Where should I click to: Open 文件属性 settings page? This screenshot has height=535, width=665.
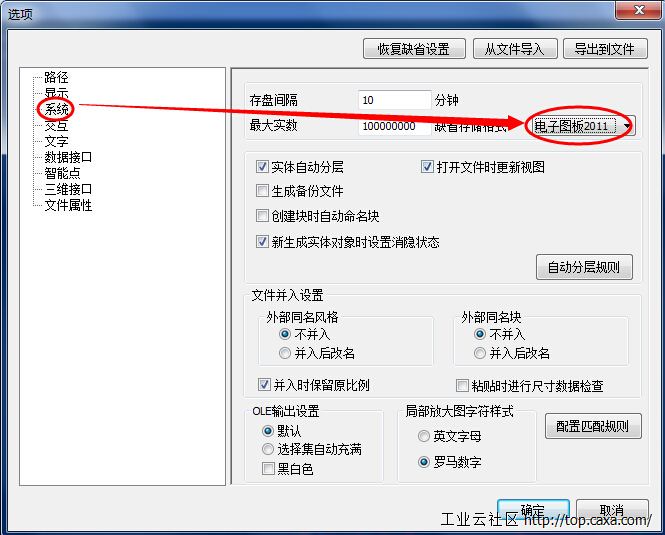68,205
